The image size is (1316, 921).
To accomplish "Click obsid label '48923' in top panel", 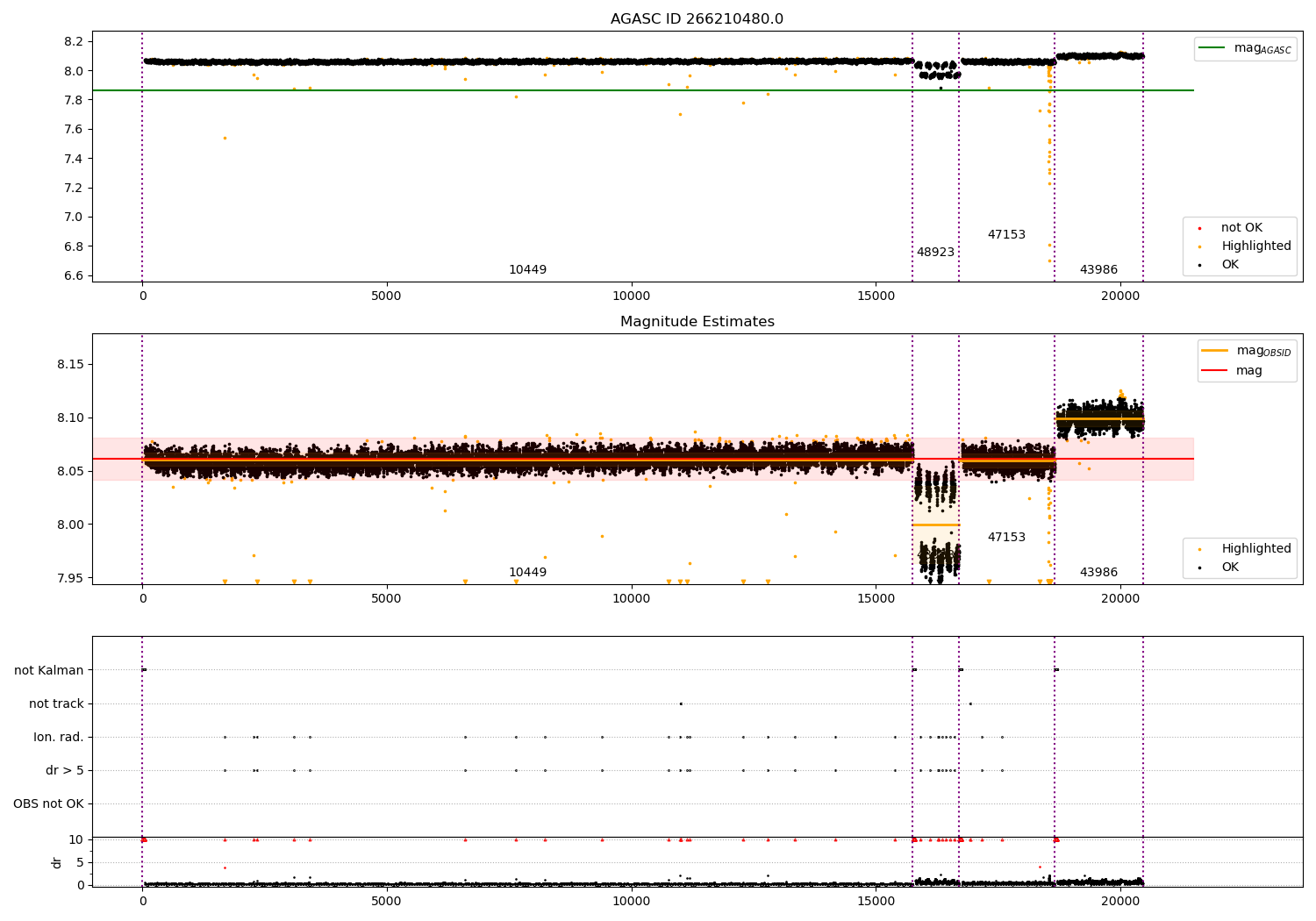I will point(935,253).
